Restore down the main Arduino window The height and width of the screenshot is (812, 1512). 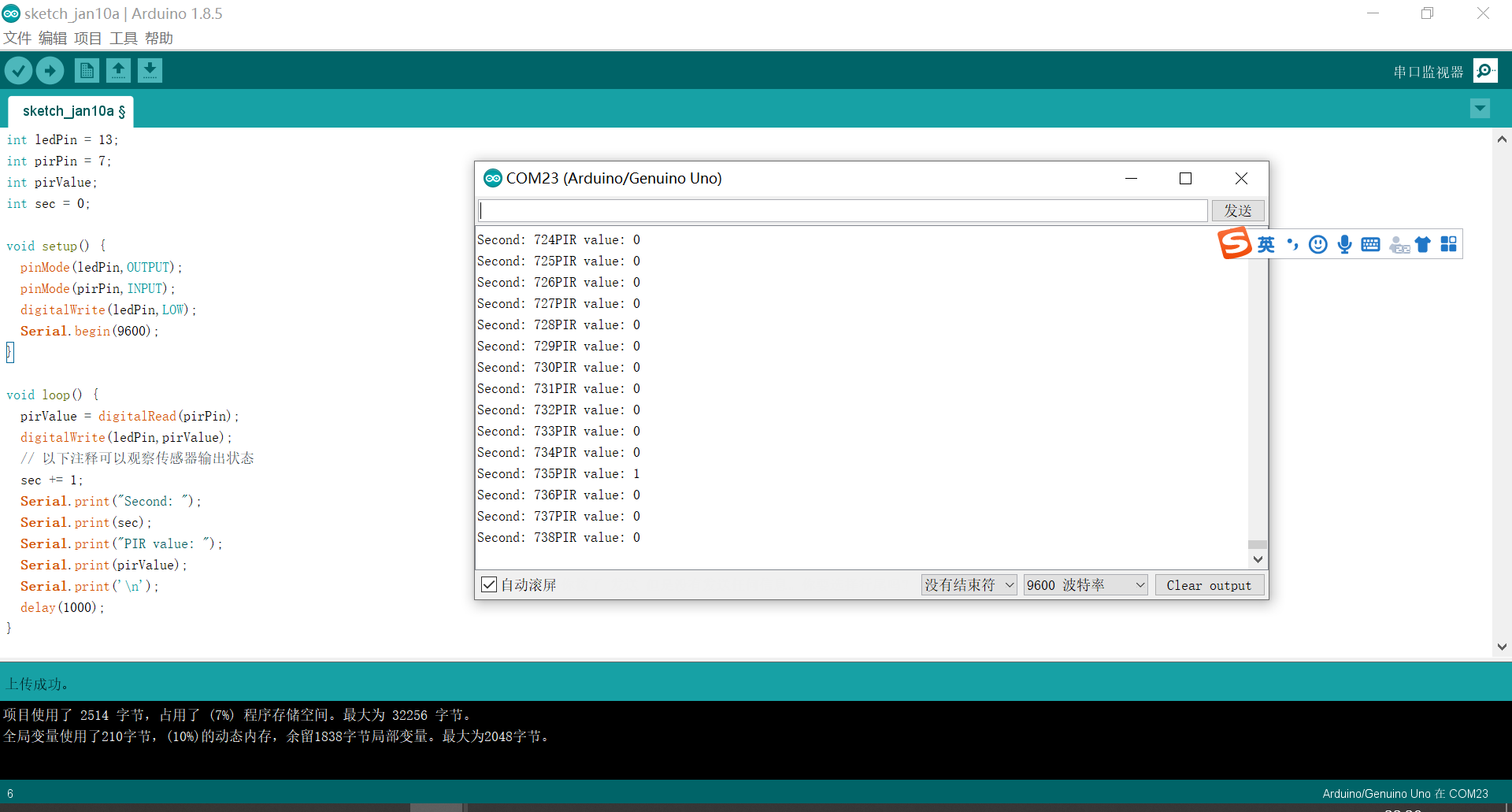(1427, 13)
